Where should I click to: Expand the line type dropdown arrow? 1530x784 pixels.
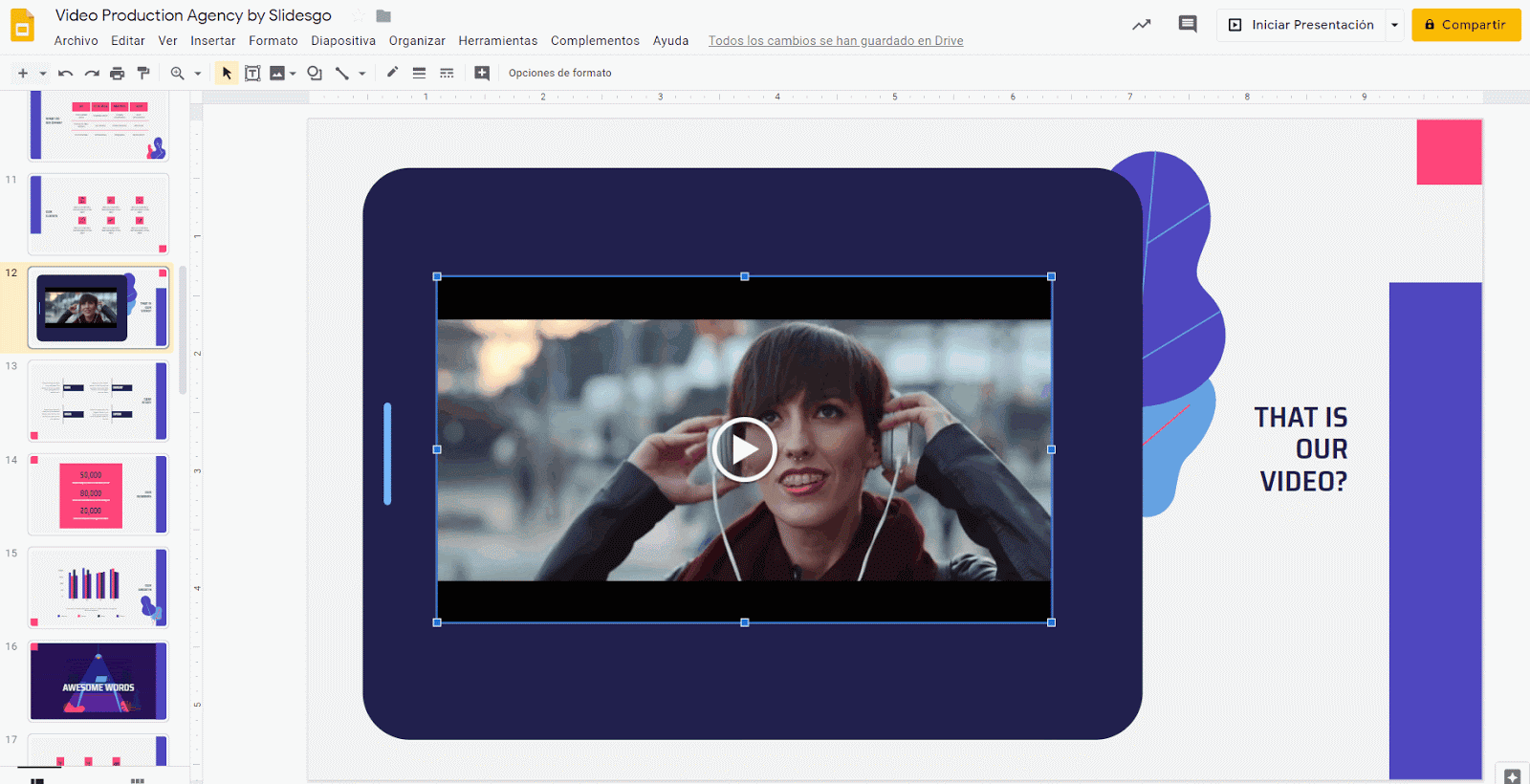pyautogui.click(x=362, y=73)
